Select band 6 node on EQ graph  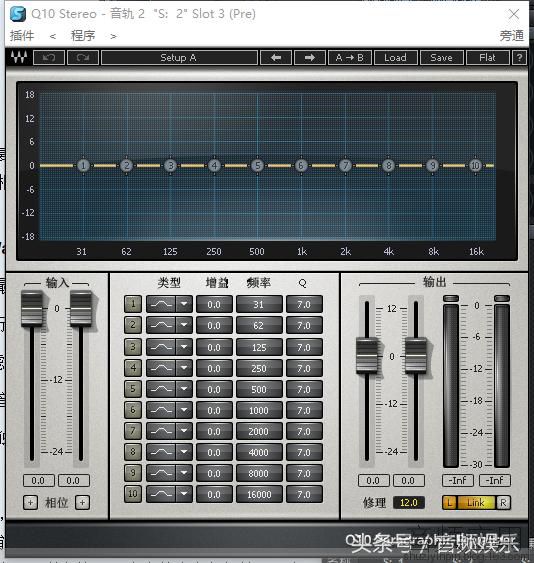point(301,166)
